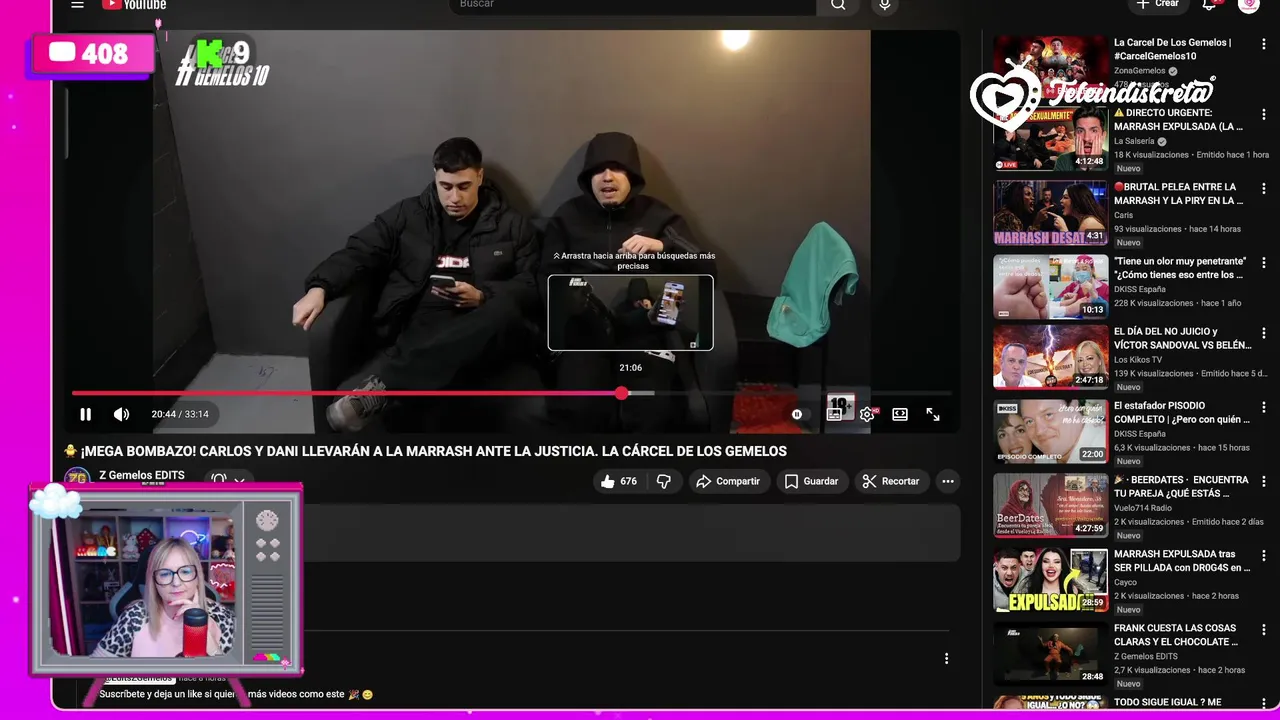Switch to theater mode
The width and height of the screenshot is (1280, 720).
(900, 414)
